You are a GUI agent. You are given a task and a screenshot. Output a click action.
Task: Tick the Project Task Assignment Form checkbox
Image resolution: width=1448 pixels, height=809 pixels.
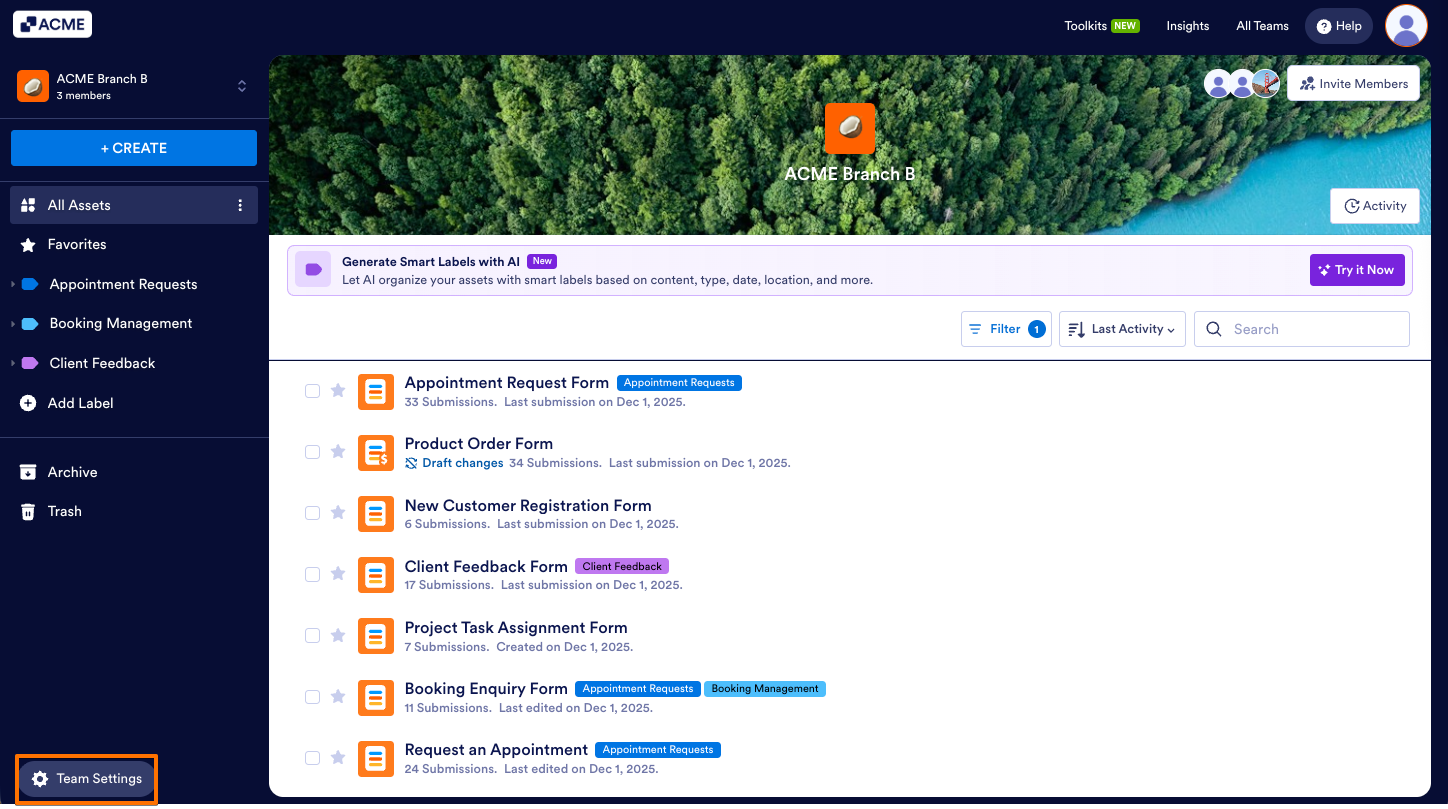(312, 635)
